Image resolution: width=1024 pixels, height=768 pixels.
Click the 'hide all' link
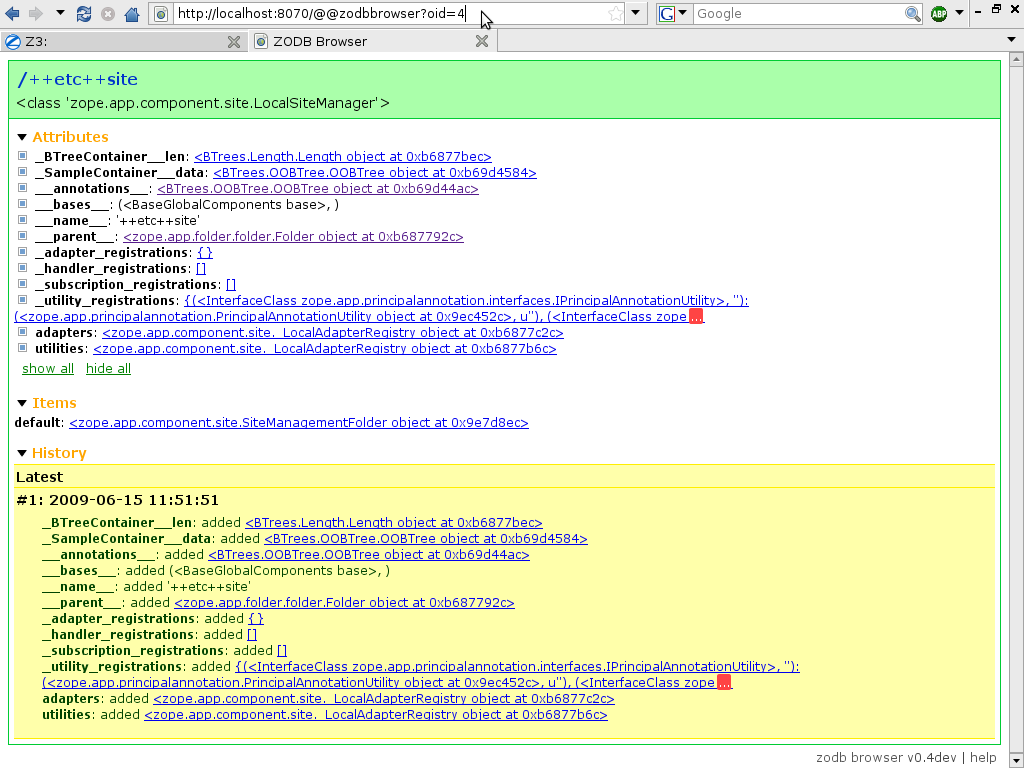(x=108, y=369)
